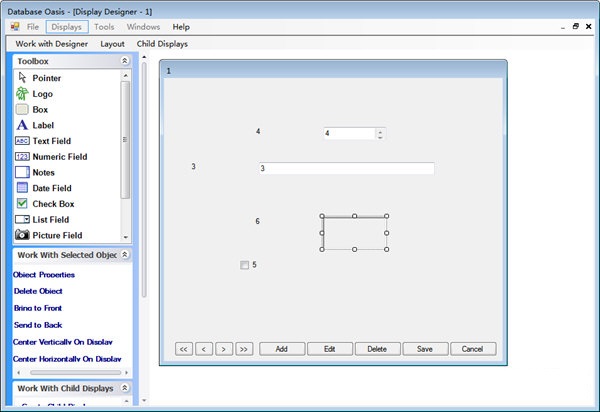Select label 3 on the display
Image resolution: width=600 pixels, height=412 pixels.
[x=194, y=166]
